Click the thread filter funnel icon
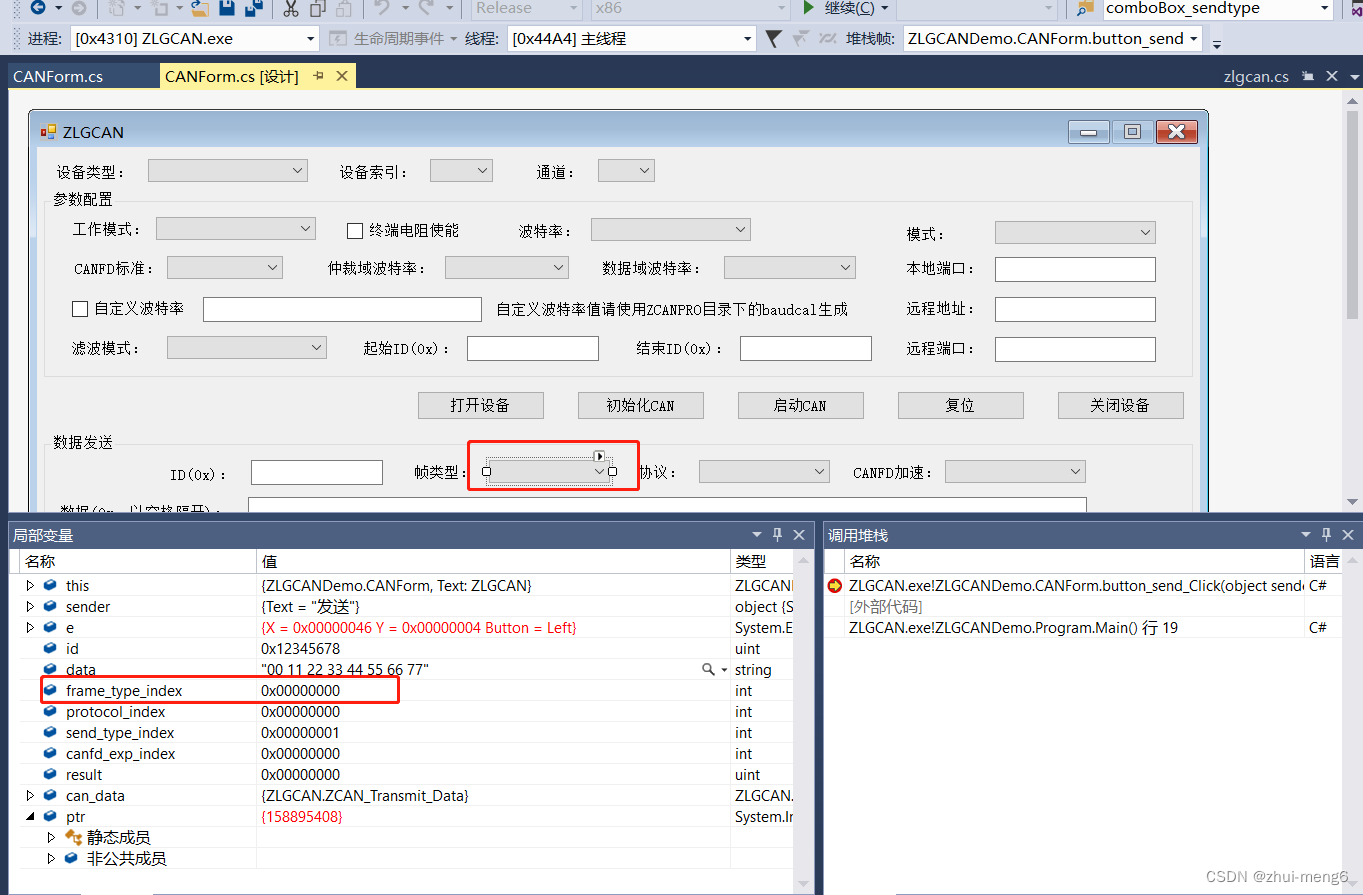This screenshot has height=895, width=1363. (774, 39)
